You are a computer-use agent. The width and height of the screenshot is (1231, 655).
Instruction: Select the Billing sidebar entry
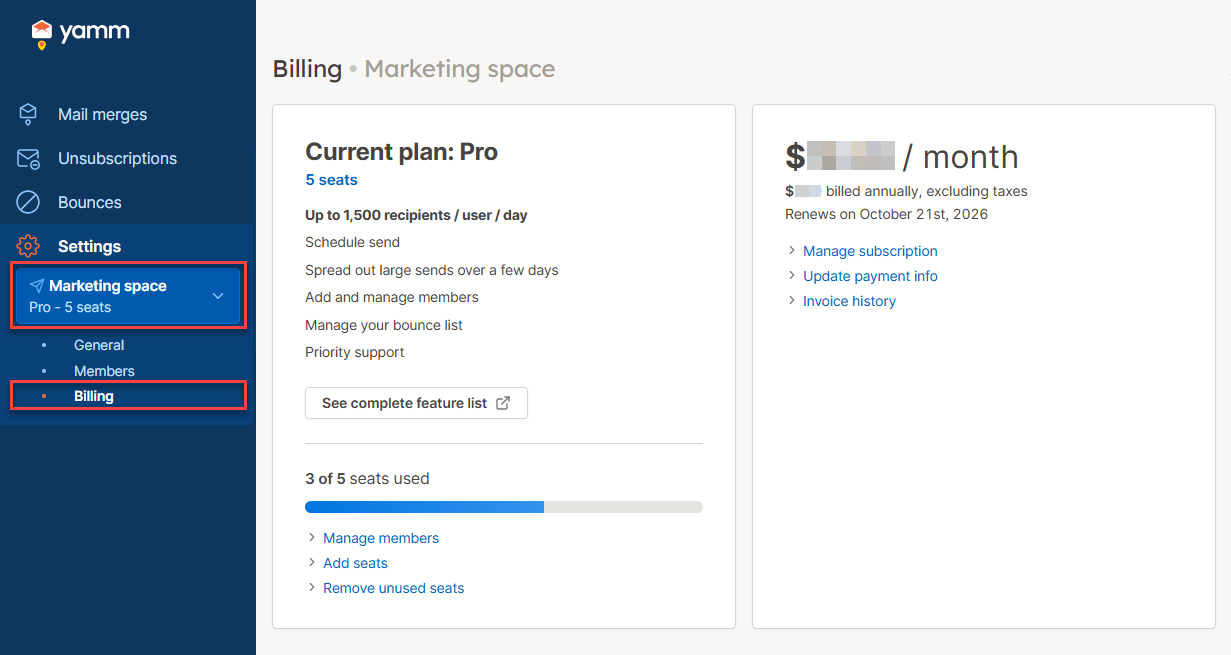[x=93, y=395]
